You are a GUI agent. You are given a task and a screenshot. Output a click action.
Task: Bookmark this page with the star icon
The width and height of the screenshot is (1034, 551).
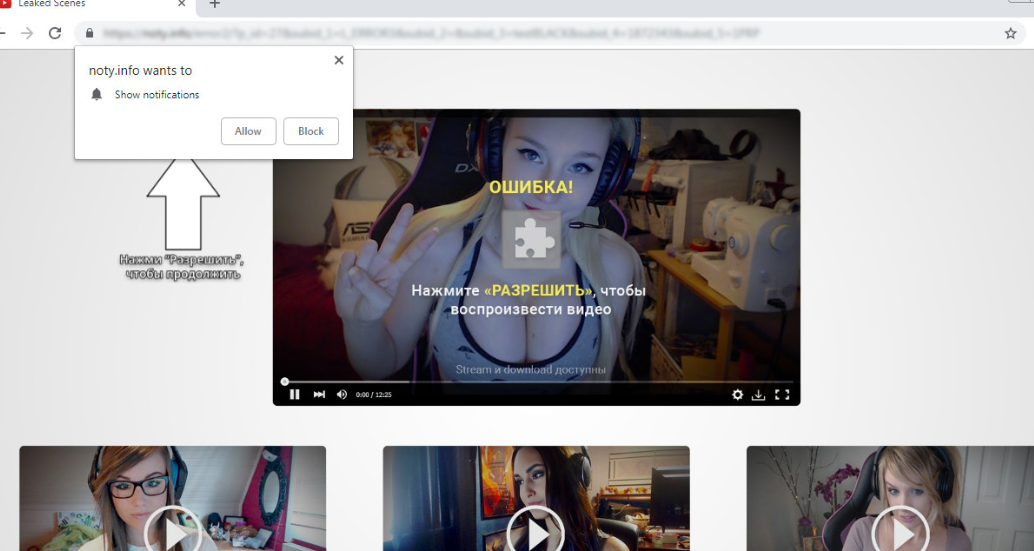(x=1010, y=33)
